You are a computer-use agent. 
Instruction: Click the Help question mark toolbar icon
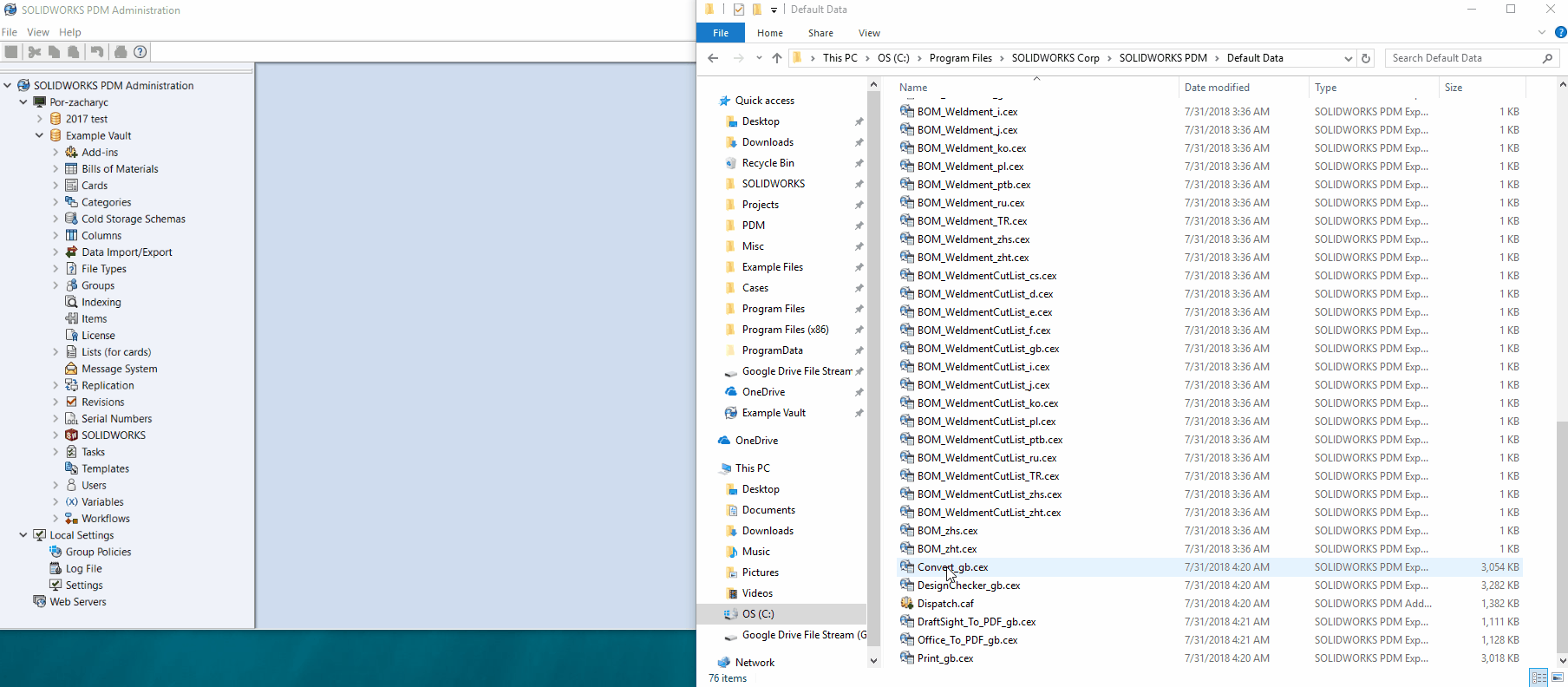click(x=140, y=52)
